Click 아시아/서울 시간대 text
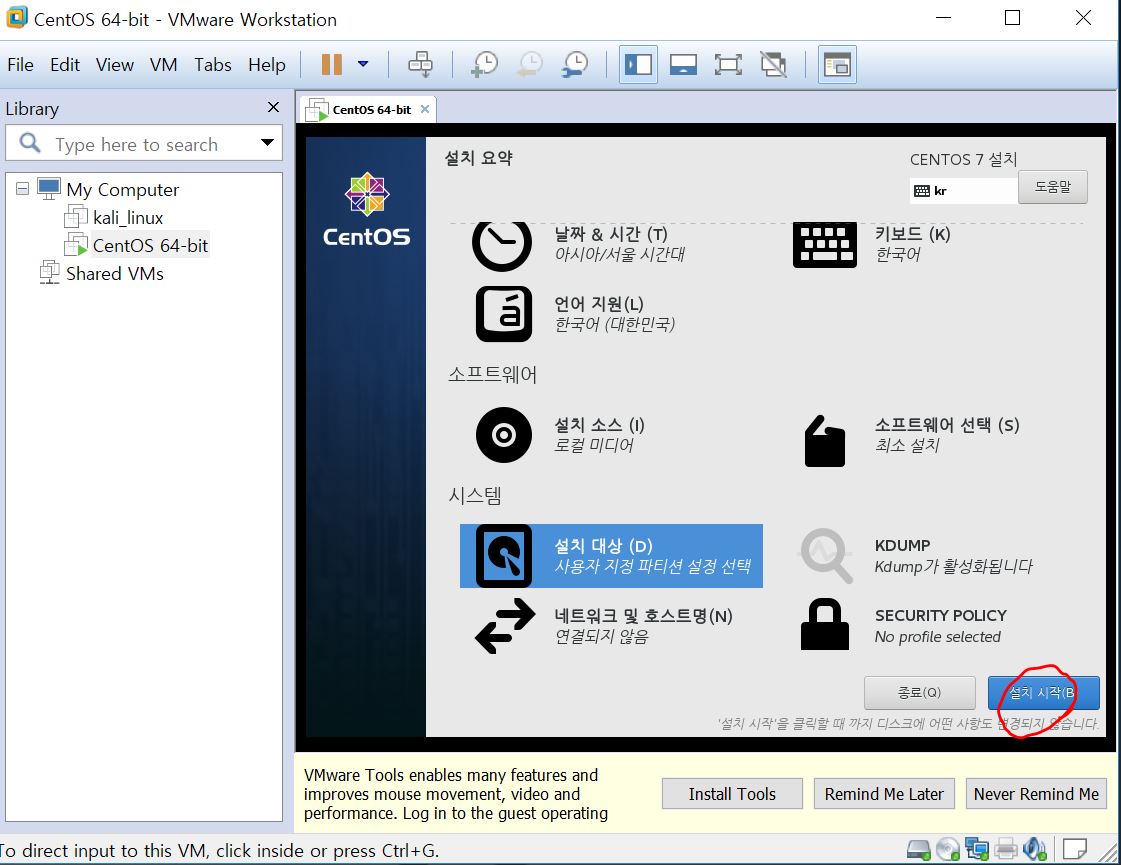Image resolution: width=1121 pixels, height=865 pixels. (620, 254)
